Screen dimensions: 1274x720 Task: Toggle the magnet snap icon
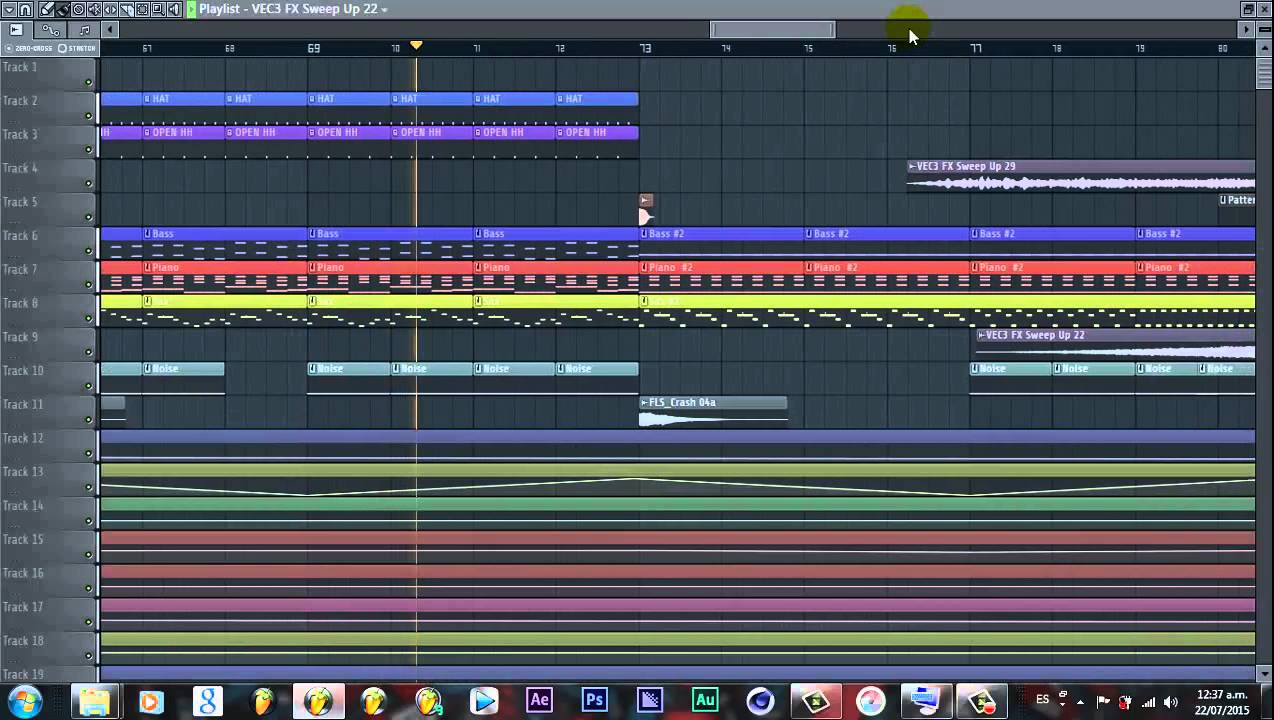[24, 9]
